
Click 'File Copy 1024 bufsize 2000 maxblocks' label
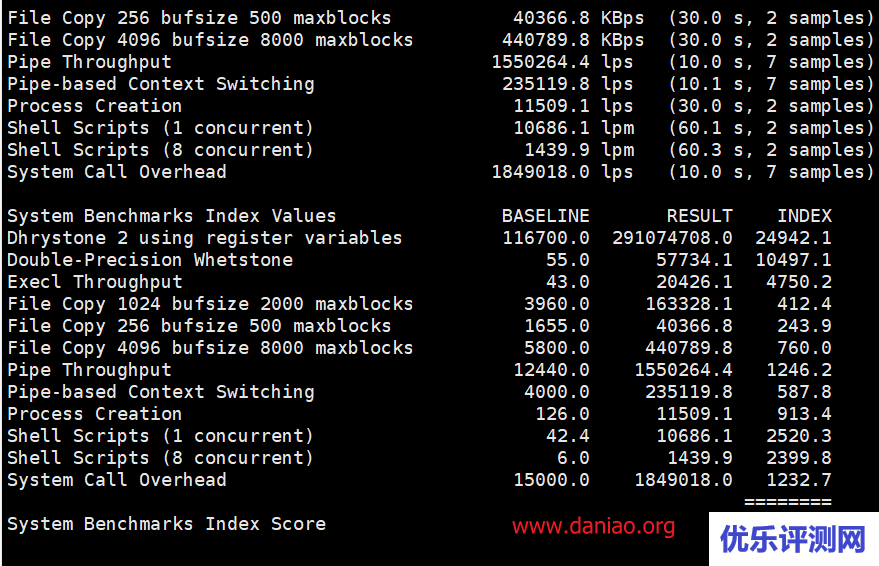[x=210, y=304]
